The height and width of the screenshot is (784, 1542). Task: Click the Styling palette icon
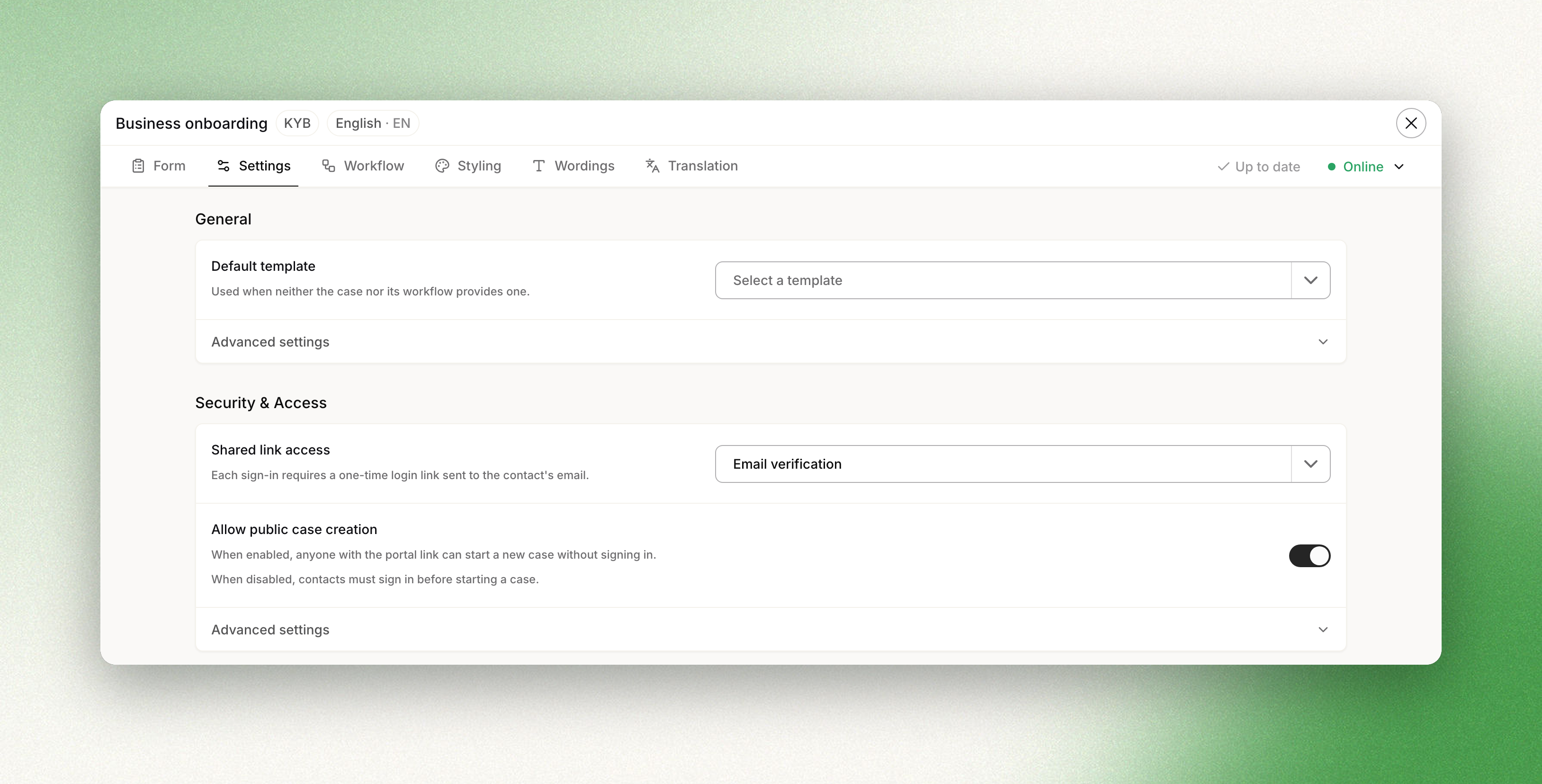point(442,166)
